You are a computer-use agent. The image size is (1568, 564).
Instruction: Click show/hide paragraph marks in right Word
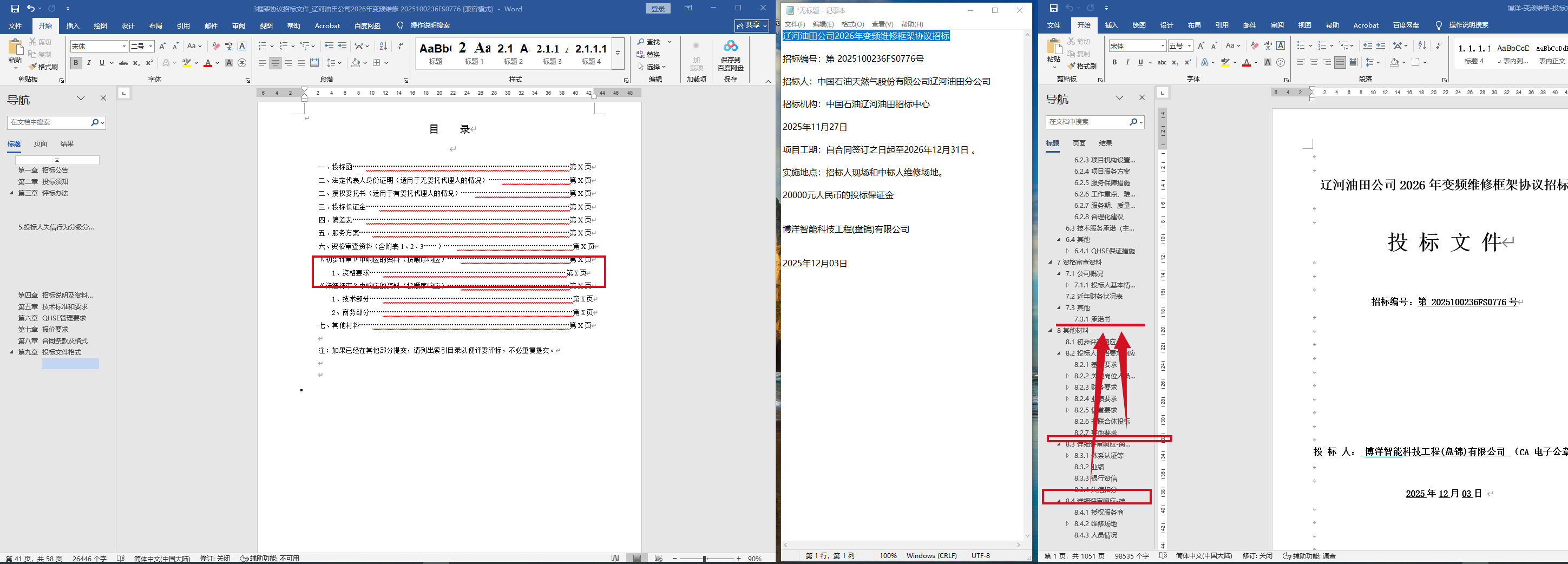(1438, 45)
